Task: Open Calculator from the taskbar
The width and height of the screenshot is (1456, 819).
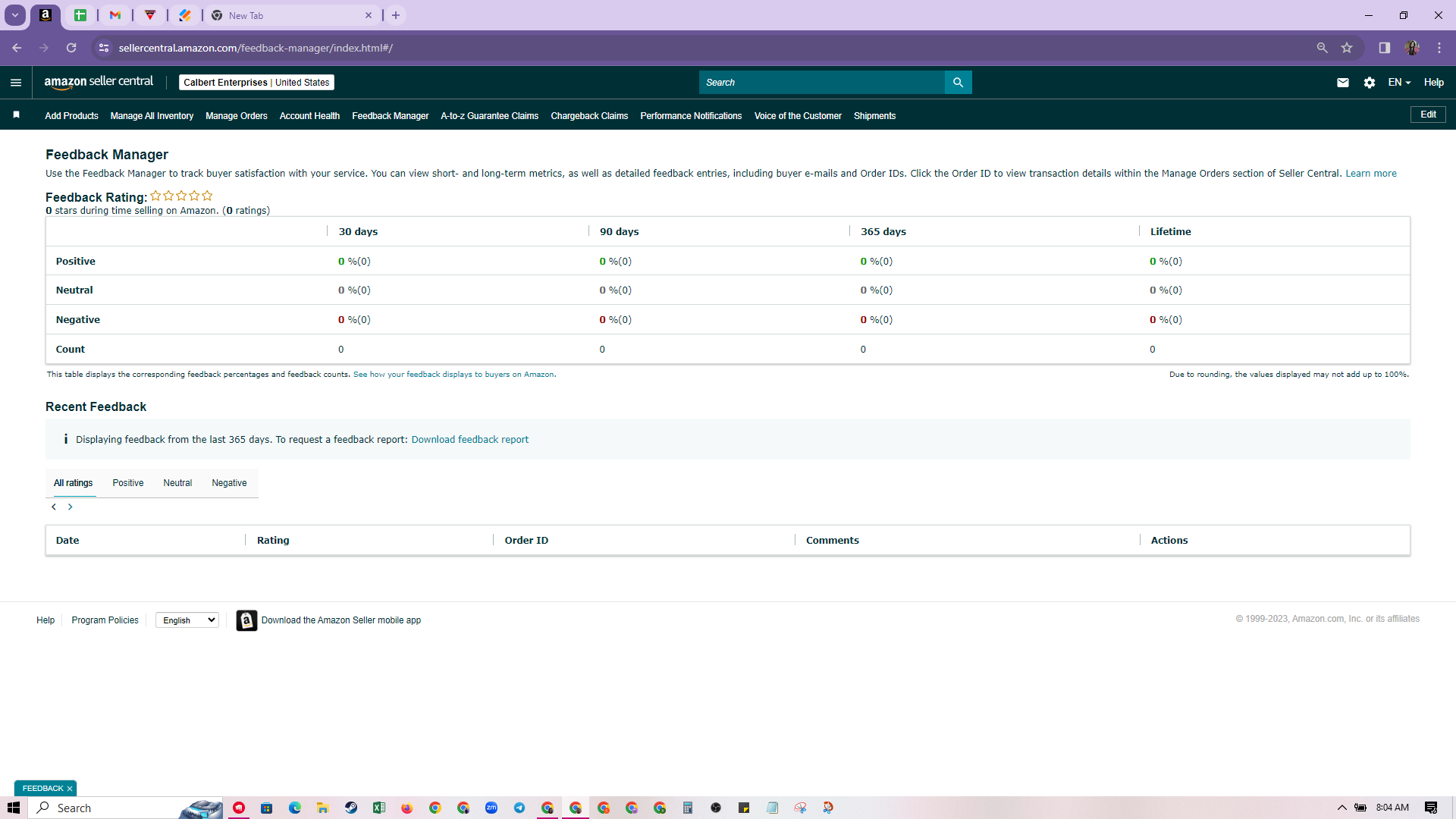Action: tap(688, 808)
